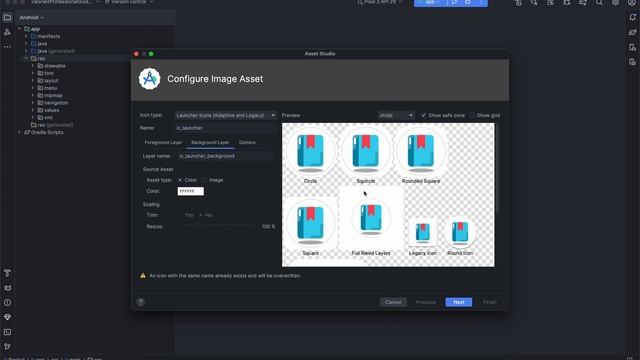The width and height of the screenshot is (640, 360).
Task: Click the preview pane vertical scrollbar
Action: (x=497, y=167)
